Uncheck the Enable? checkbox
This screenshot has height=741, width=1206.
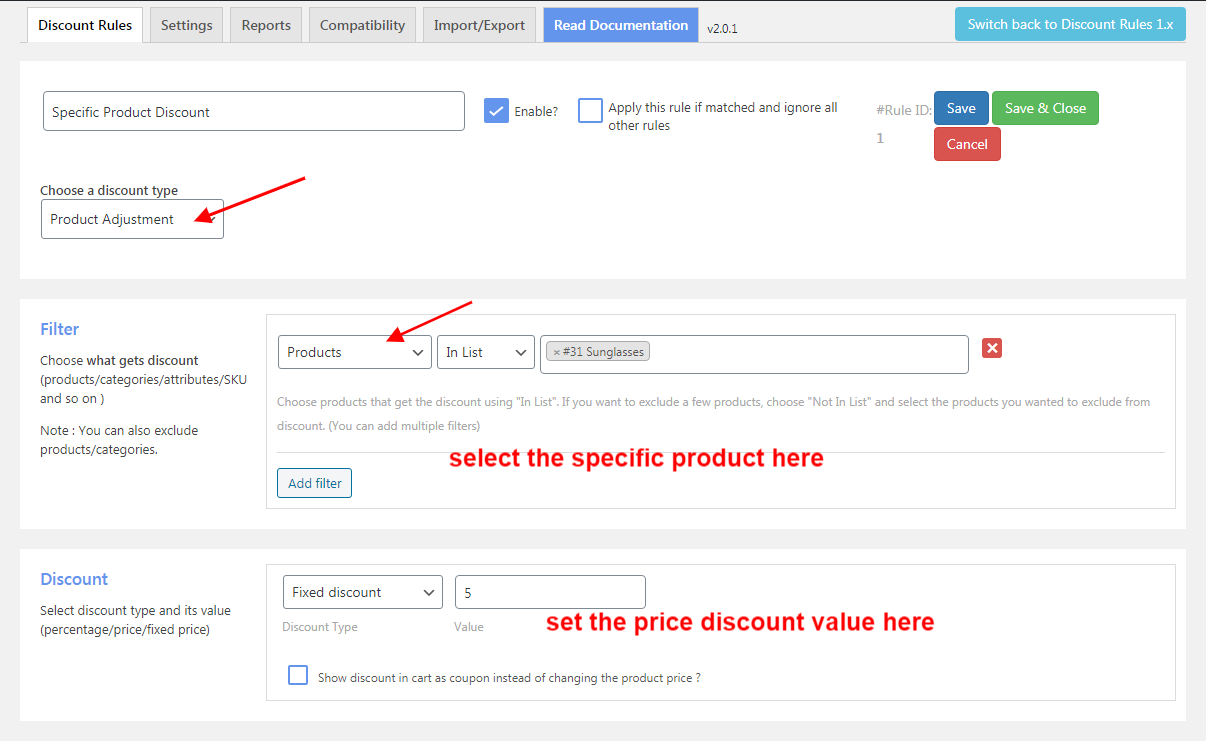click(496, 110)
